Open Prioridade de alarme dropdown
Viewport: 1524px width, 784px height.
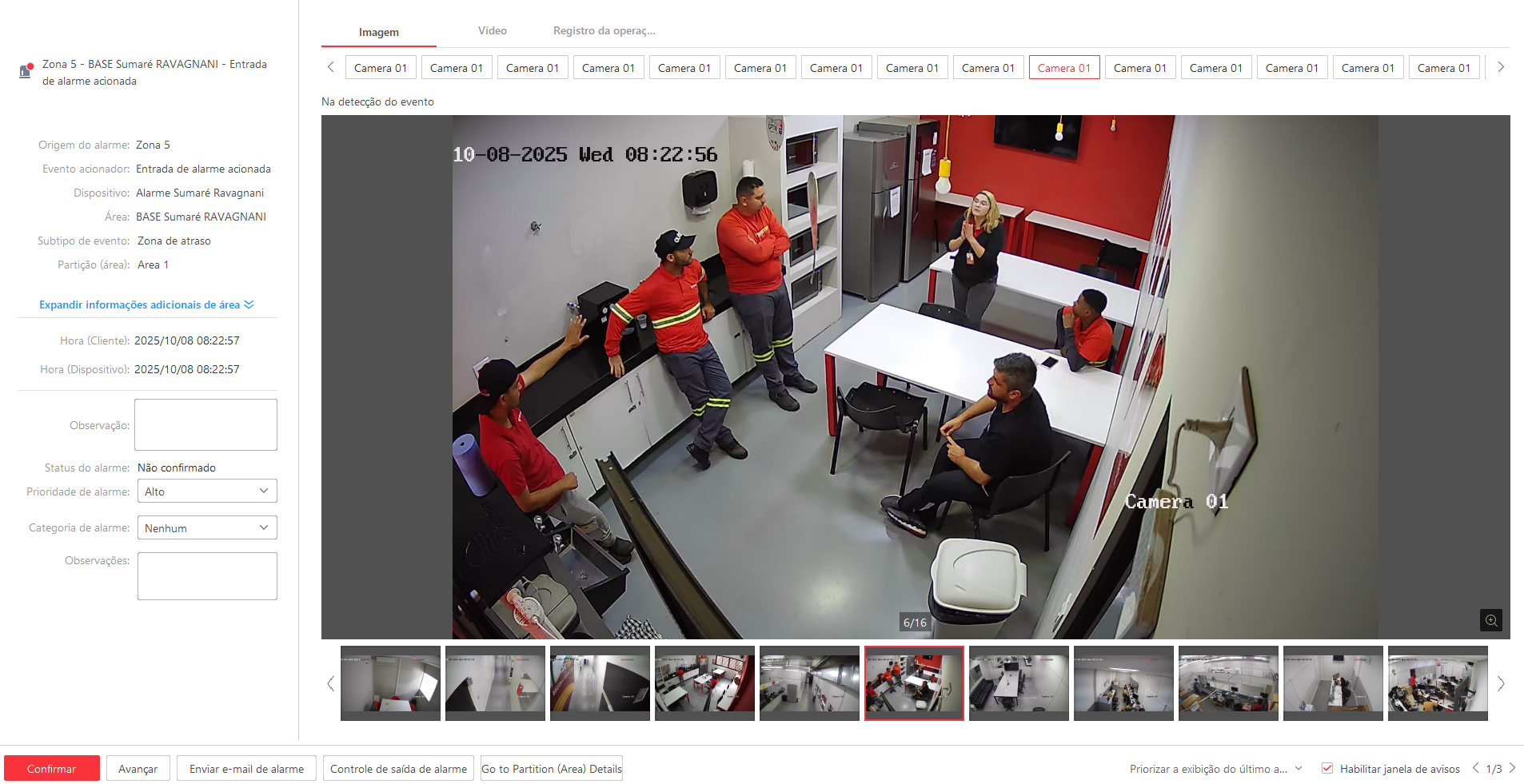[x=207, y=491]
